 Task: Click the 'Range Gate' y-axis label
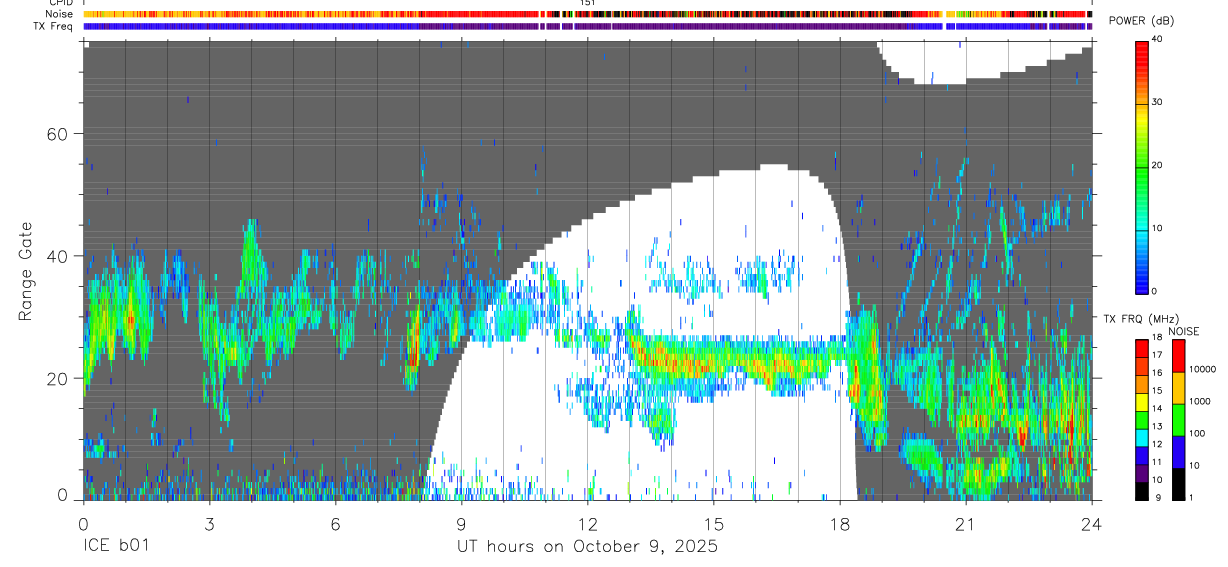pos(25,272)
